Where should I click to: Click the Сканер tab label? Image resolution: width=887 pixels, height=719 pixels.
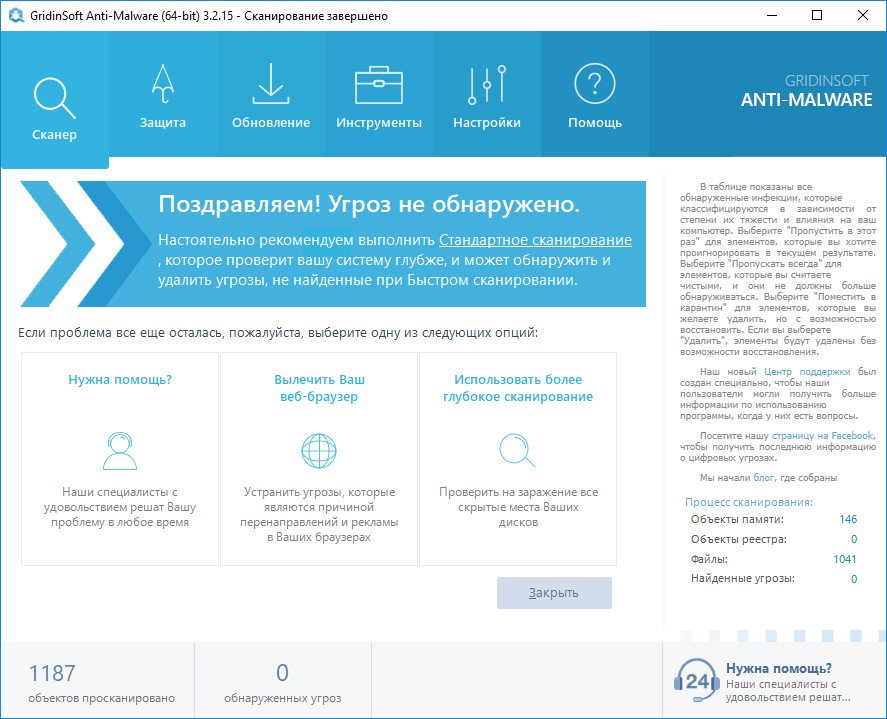click(54, 135)
